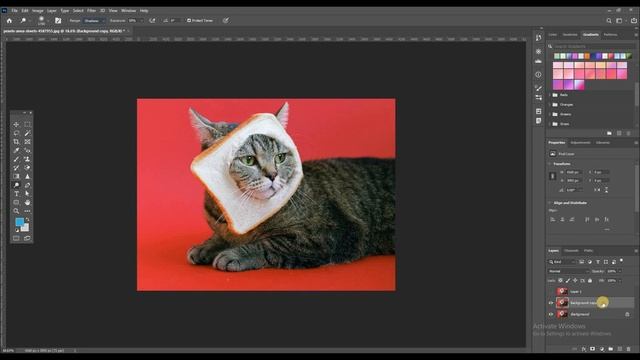Select the Zoom tool

click(16, 211)
